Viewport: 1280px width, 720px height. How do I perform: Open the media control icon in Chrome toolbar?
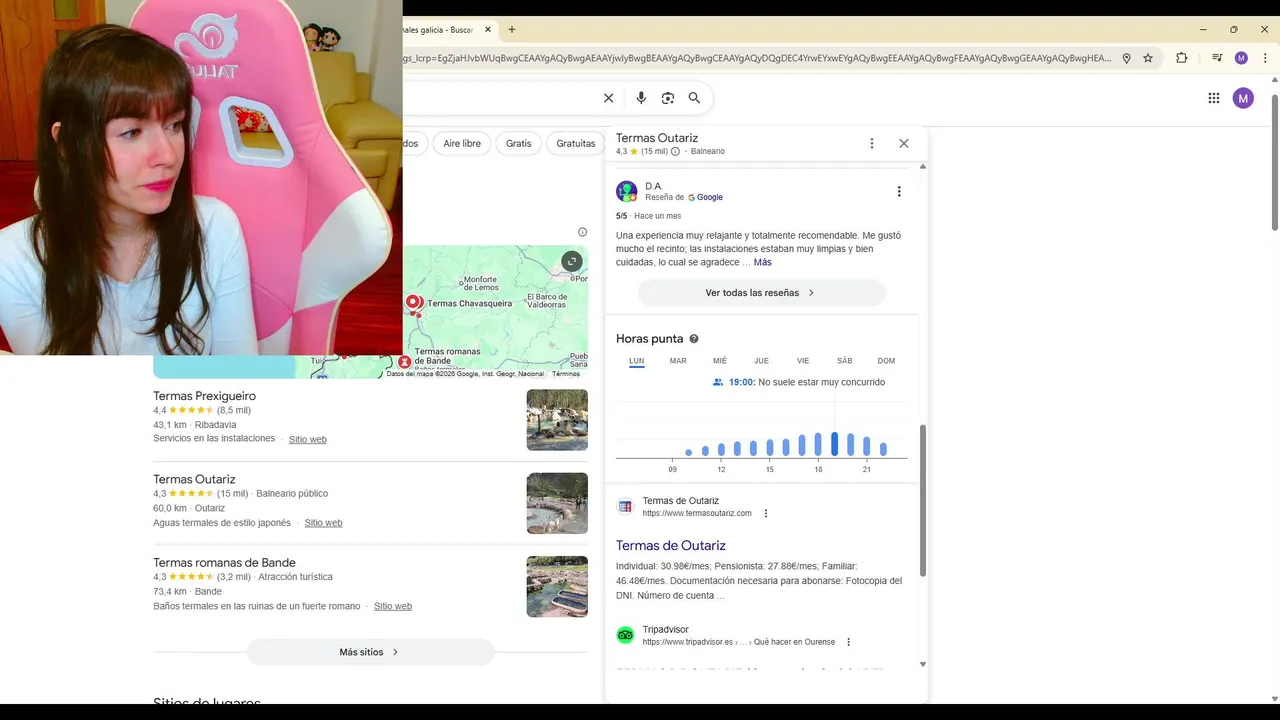point(1217,58)
